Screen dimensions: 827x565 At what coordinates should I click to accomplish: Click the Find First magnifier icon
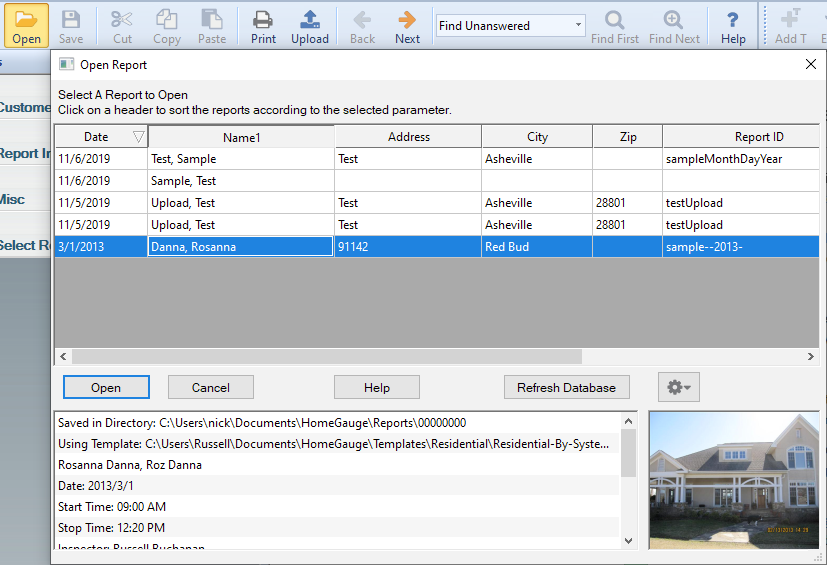click(x=615, y=25)
